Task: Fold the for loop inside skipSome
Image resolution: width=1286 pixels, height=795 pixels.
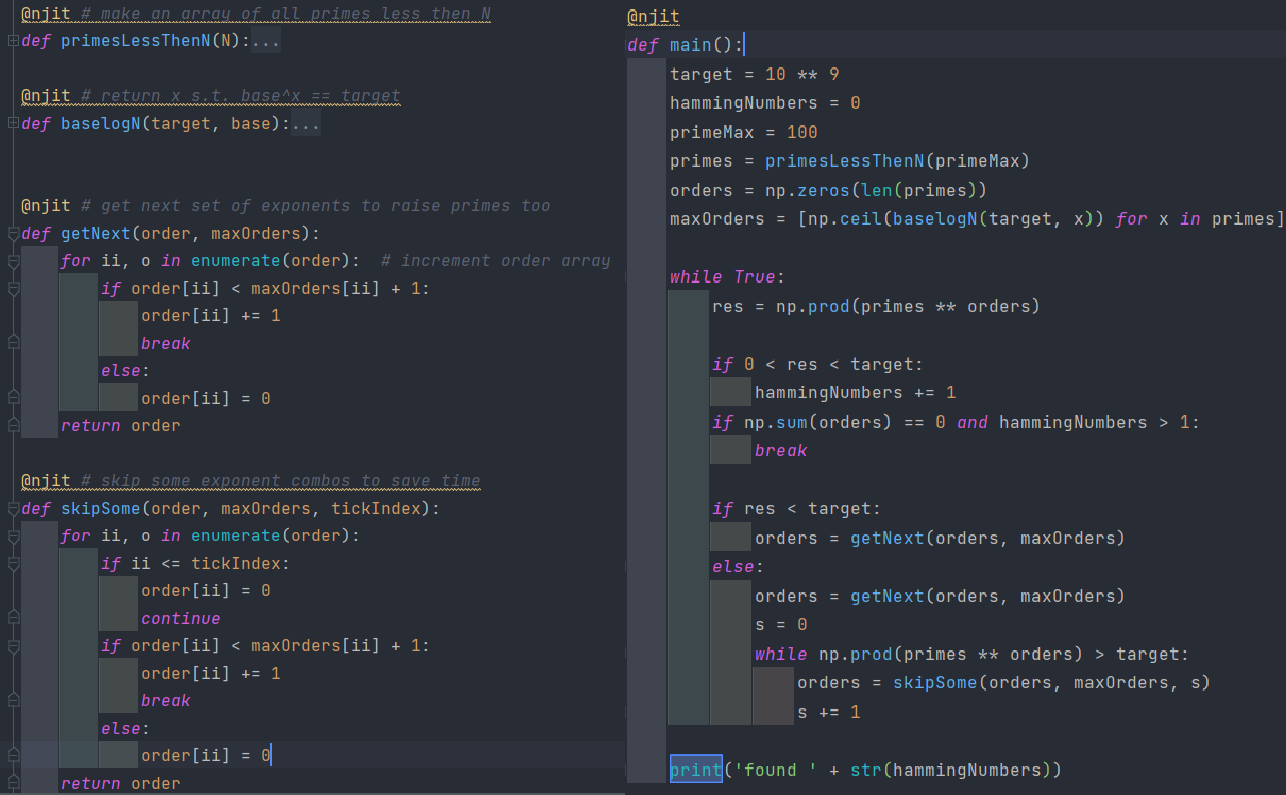Action: (12, 537)
